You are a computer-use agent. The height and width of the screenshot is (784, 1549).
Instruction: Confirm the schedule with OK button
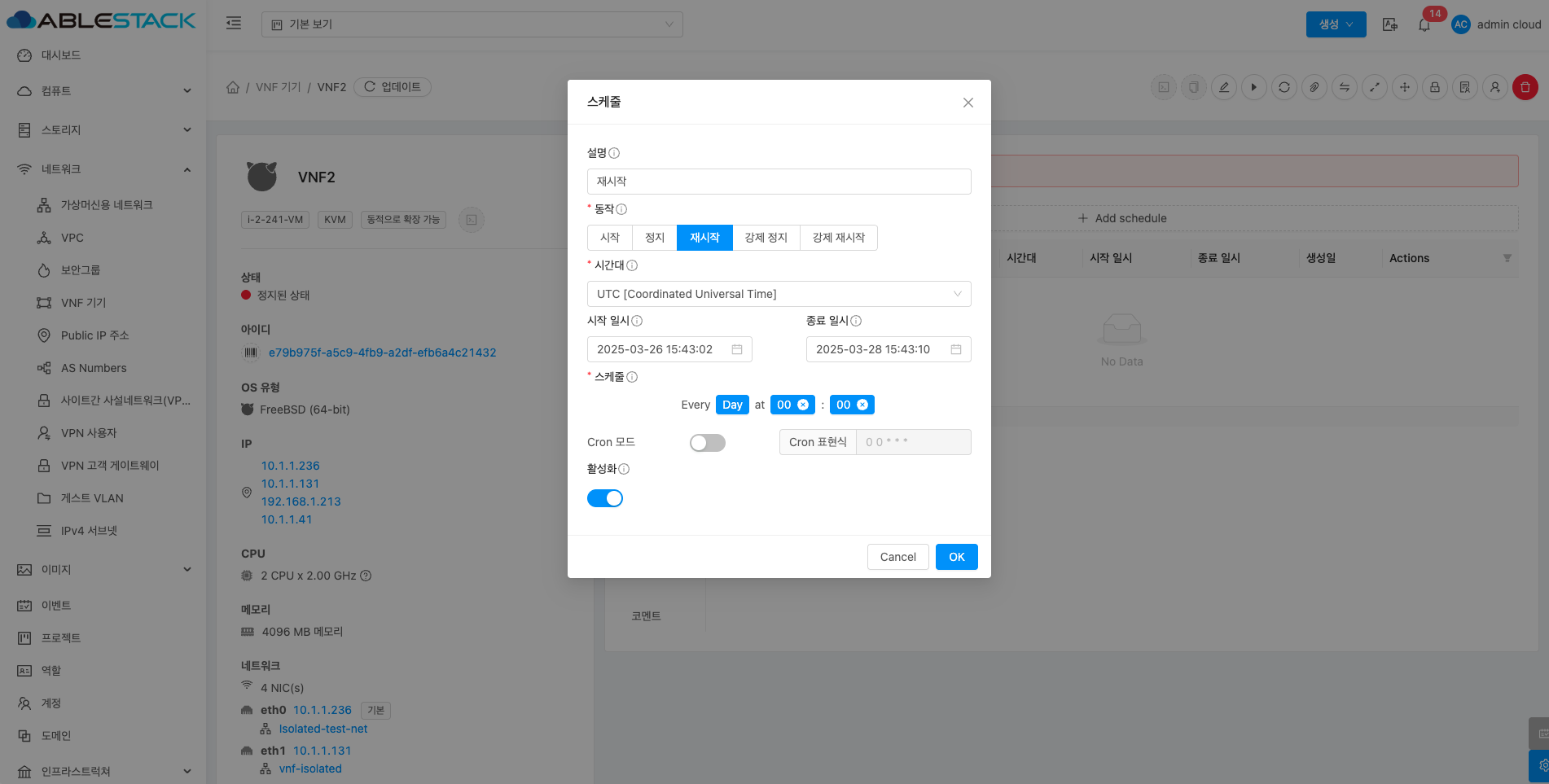(x=956, y=557)
